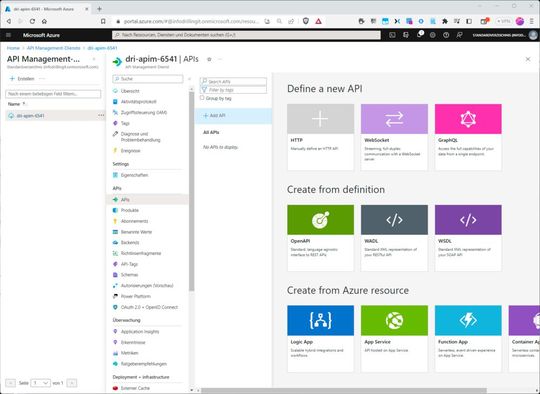
Task: Favorite dri-apim-6541 with the star icon
Action: pyautogui.click(x=209, y=59)
